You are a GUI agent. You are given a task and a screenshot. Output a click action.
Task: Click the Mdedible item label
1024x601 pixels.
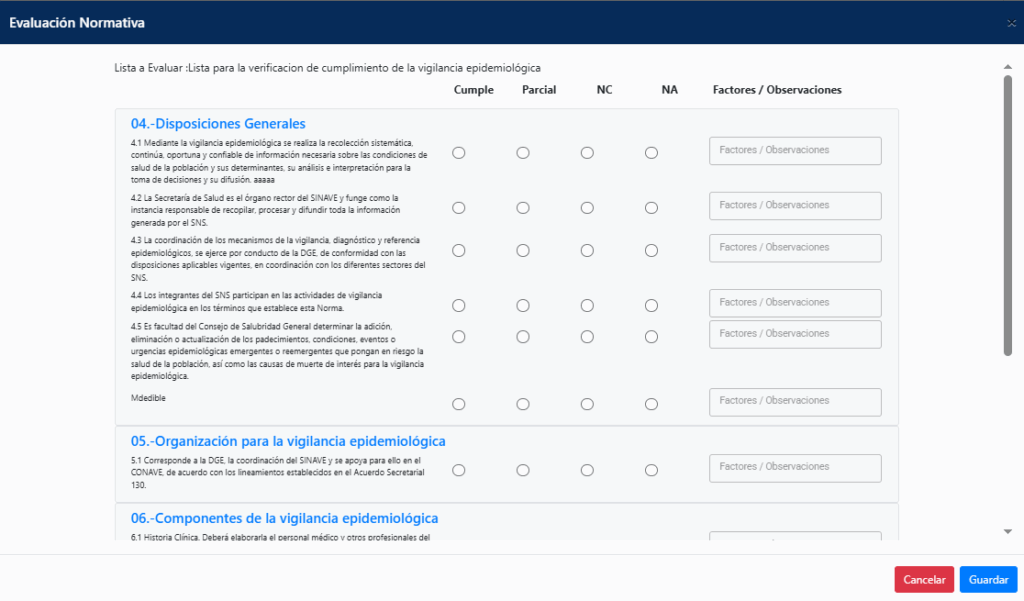coord(148,398)
